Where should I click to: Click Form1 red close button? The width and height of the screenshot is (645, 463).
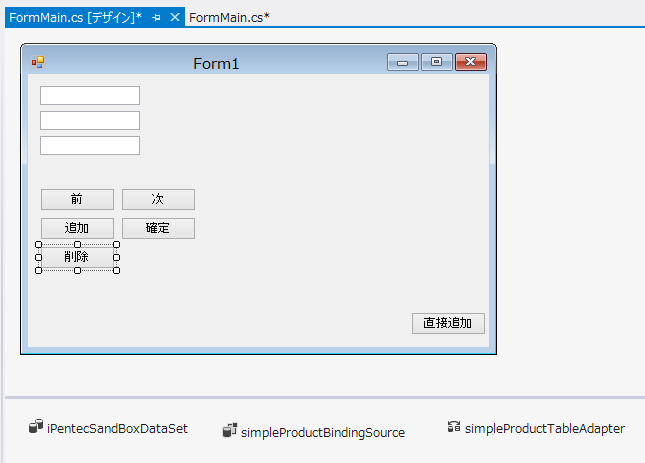(471, 62)
